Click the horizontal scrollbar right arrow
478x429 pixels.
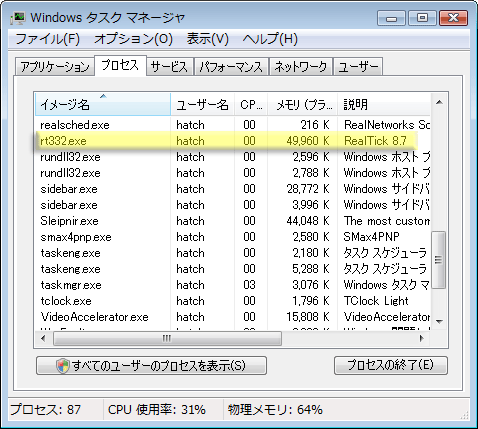coord(422,338)
